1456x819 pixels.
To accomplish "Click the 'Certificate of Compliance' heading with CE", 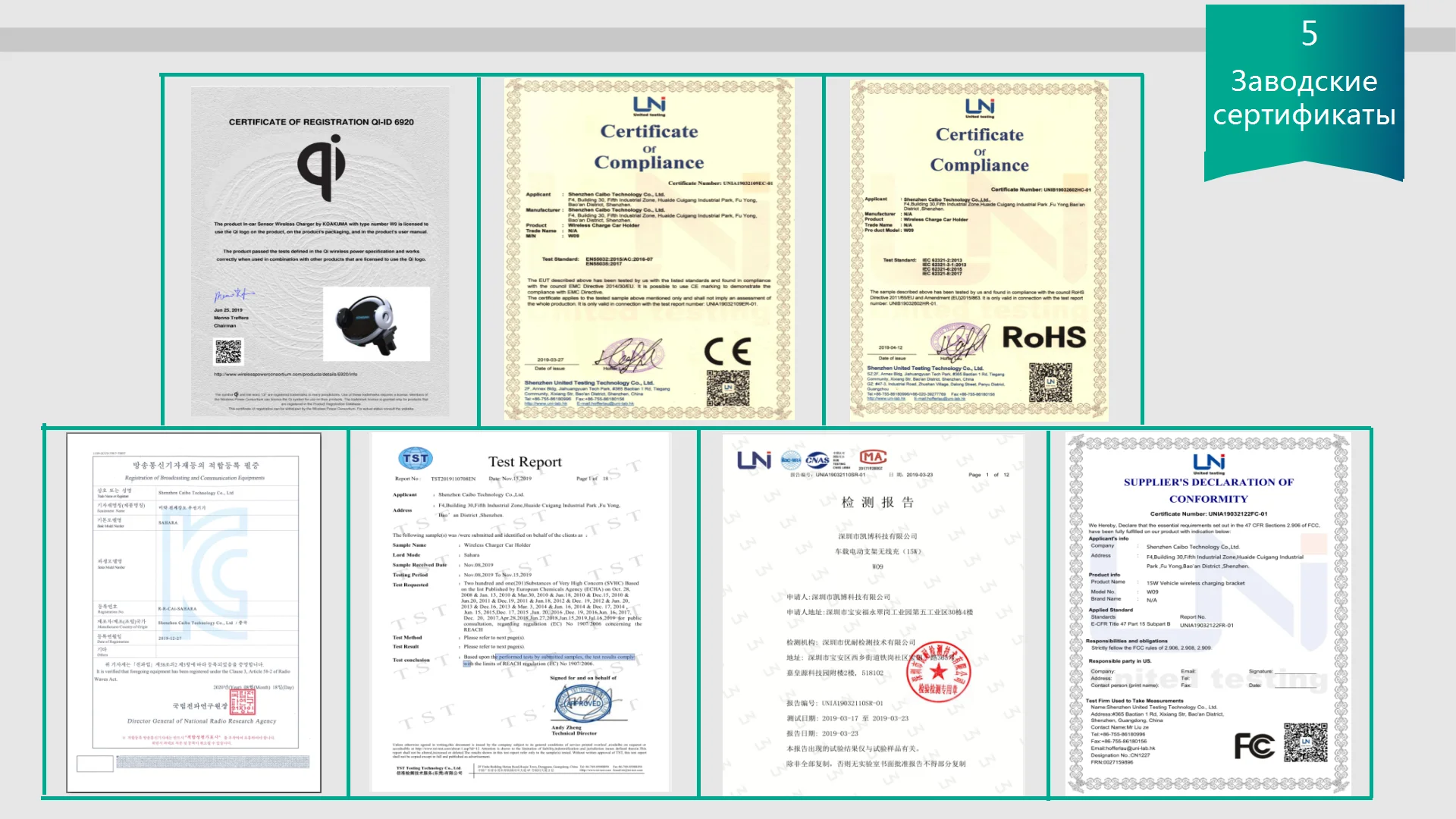I will (648, 146).
